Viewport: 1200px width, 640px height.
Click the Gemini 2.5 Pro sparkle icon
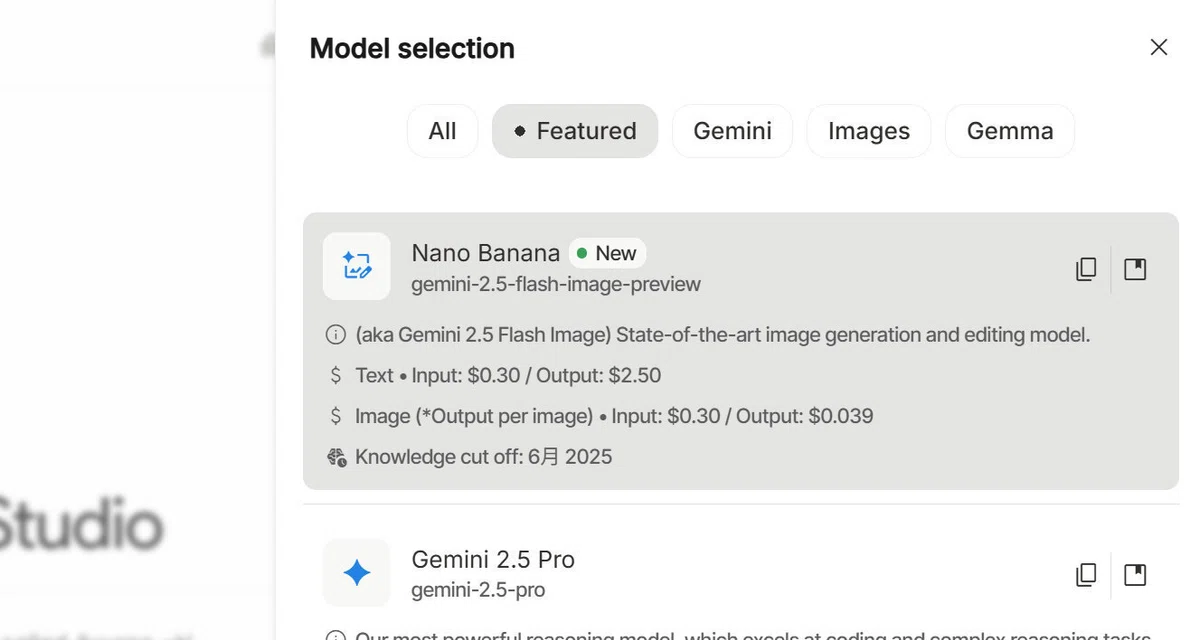coord(357,573)
